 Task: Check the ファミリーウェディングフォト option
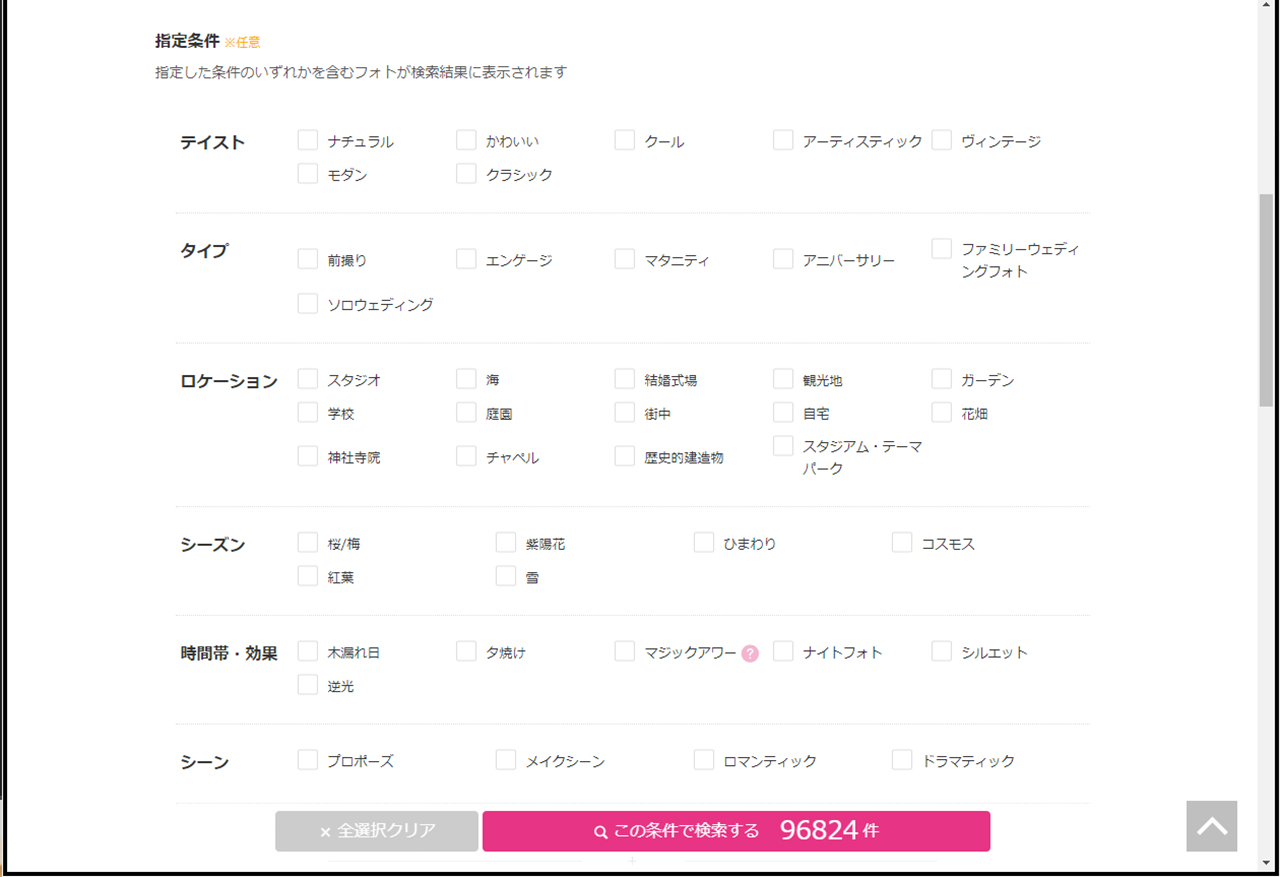pyautogui.click(x=942, y=248)
